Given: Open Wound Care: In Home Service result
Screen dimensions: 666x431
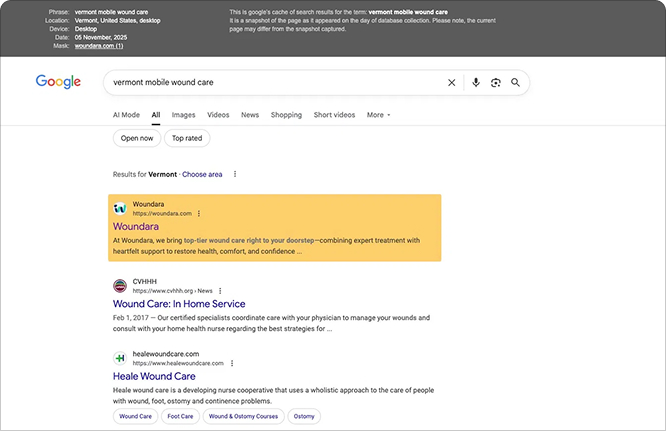Looking at the screenshot, I should 179,304.
